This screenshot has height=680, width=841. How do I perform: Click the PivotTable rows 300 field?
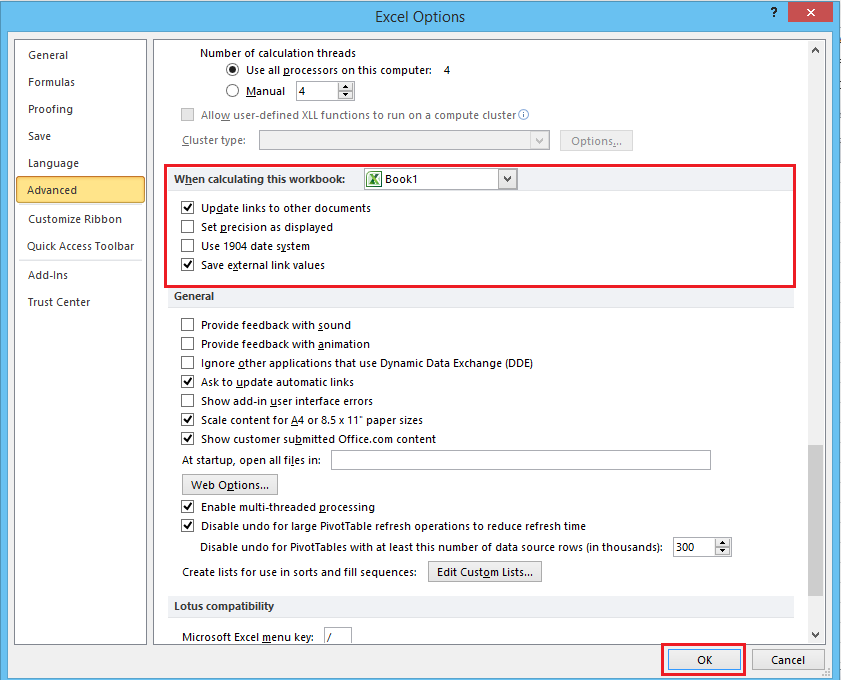pyautogui.click(x=694, y=547)
